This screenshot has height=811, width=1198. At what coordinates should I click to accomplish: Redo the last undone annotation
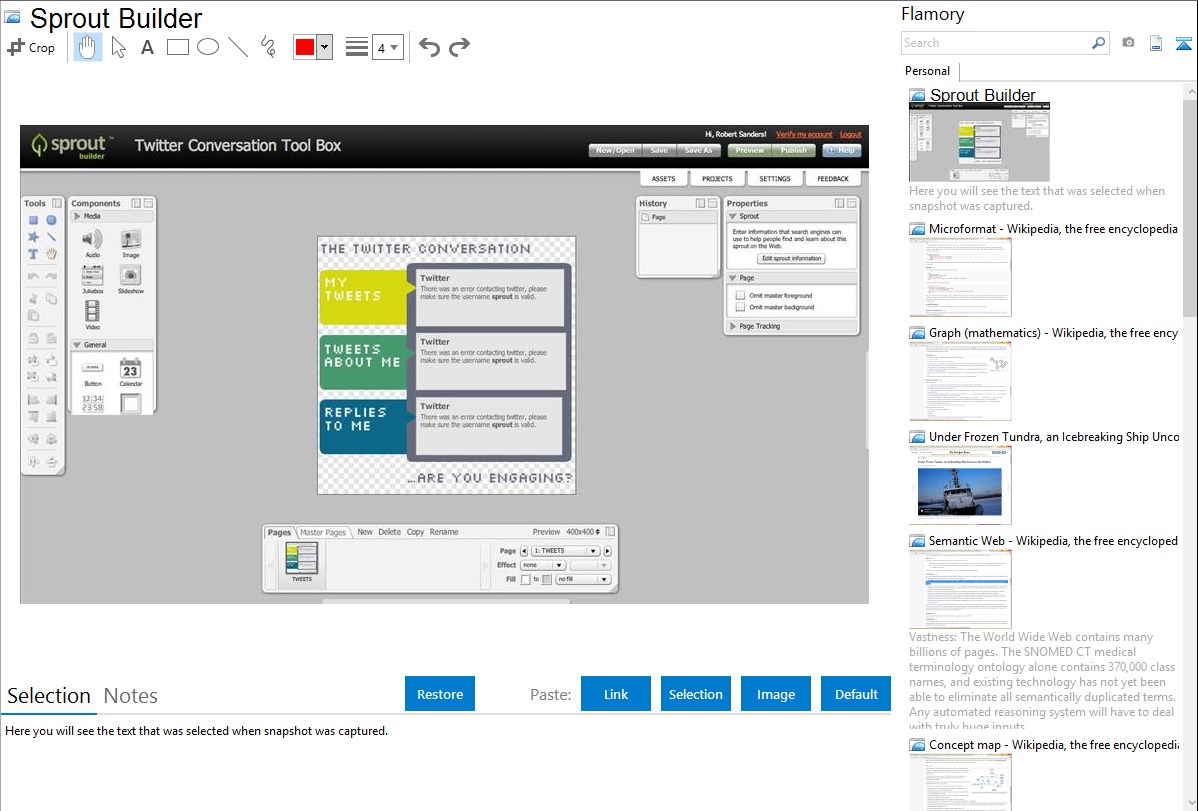tap(459, 47)
